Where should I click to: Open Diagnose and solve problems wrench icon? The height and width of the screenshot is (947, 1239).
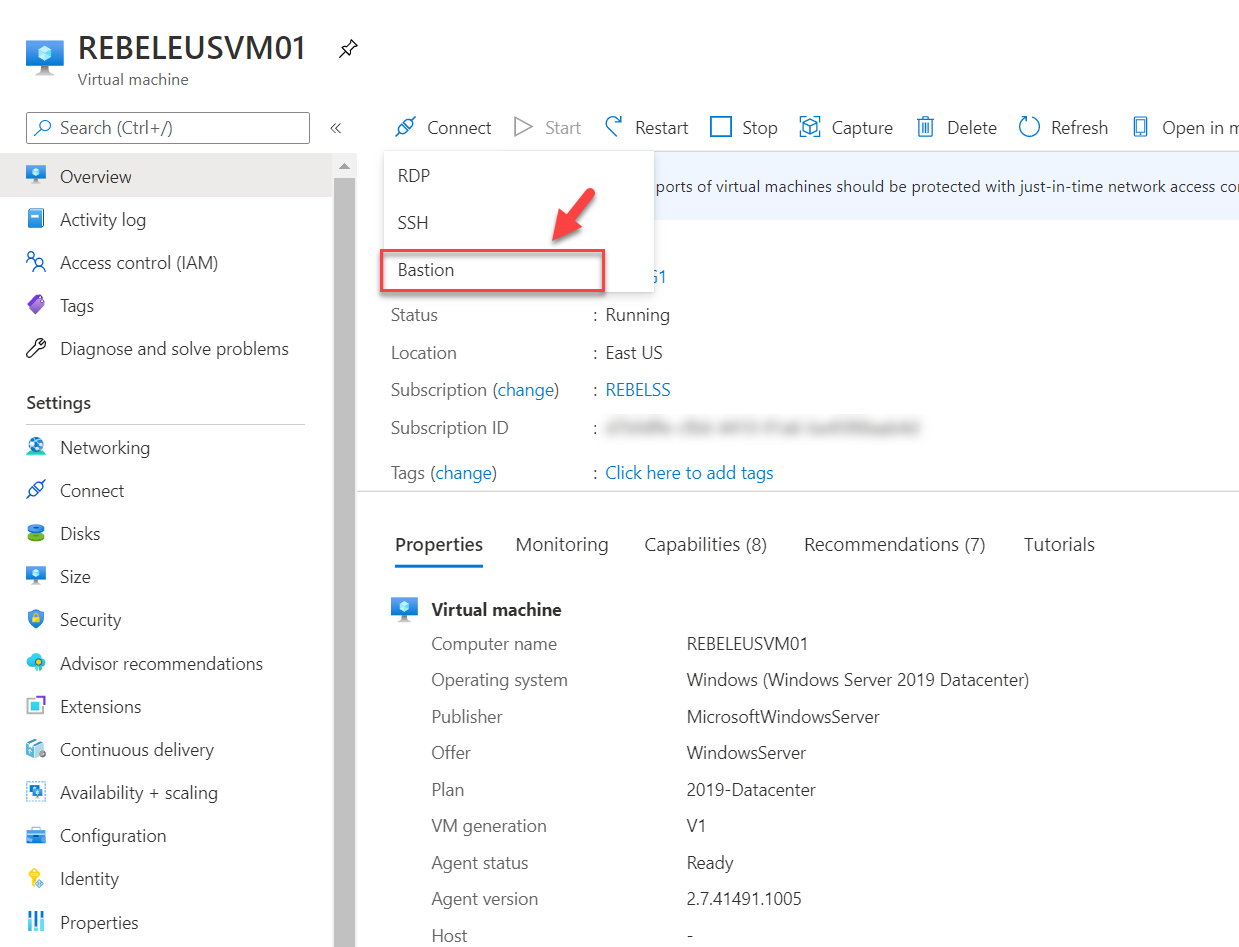(36, 348)
